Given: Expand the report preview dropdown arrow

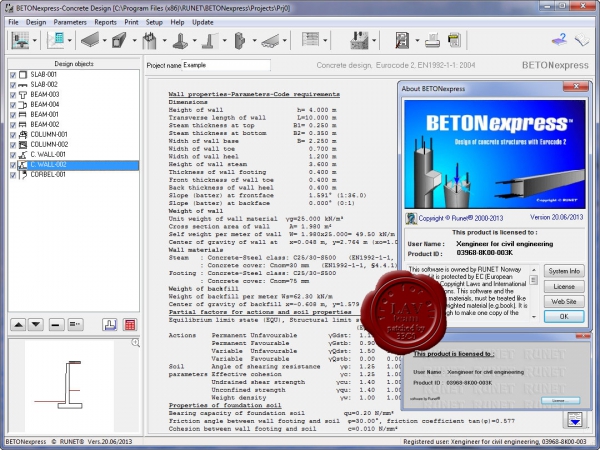Looking at the screenshot, I should pyautogui.click(x=417, y=41).
